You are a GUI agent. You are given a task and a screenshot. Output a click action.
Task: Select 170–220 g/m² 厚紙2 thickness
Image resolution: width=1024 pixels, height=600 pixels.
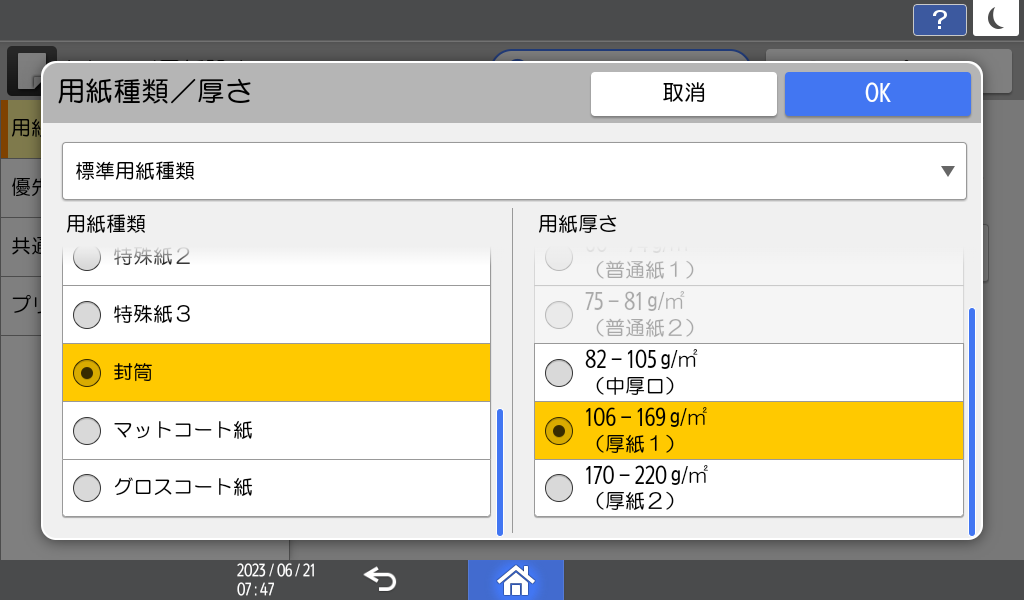pos(750,487)
